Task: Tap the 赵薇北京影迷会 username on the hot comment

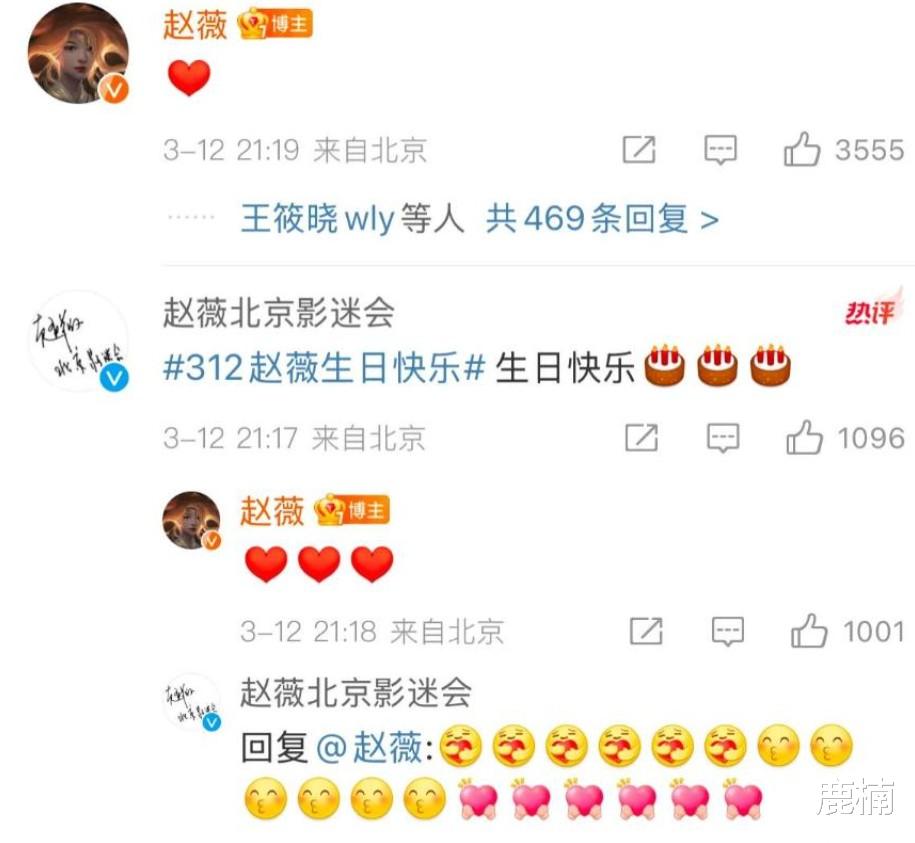Action: (279, 312)
